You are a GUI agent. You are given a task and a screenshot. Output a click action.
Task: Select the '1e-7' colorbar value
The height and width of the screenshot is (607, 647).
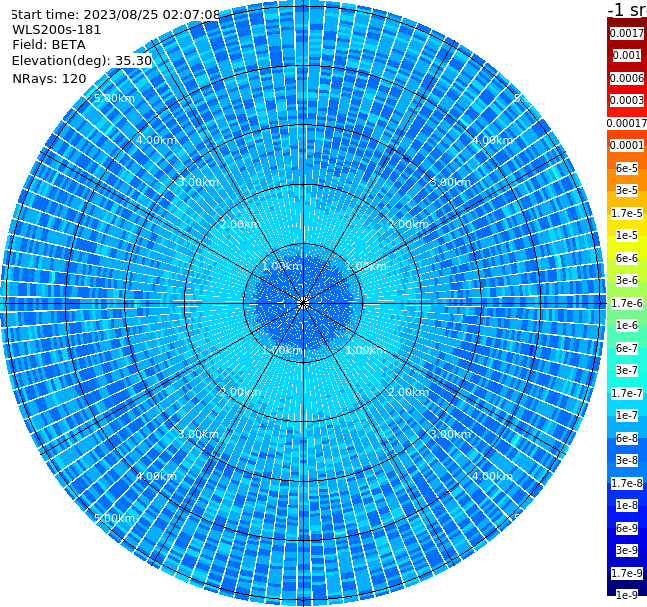pyautogui.click(x=627, y=415)
